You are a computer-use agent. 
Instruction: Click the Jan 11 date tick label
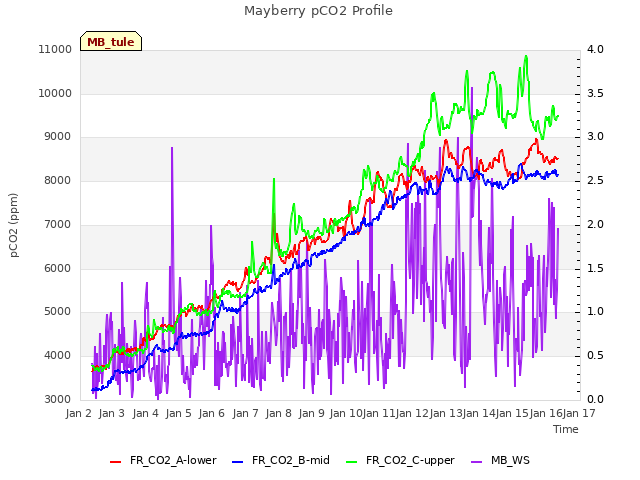(379, 413)
